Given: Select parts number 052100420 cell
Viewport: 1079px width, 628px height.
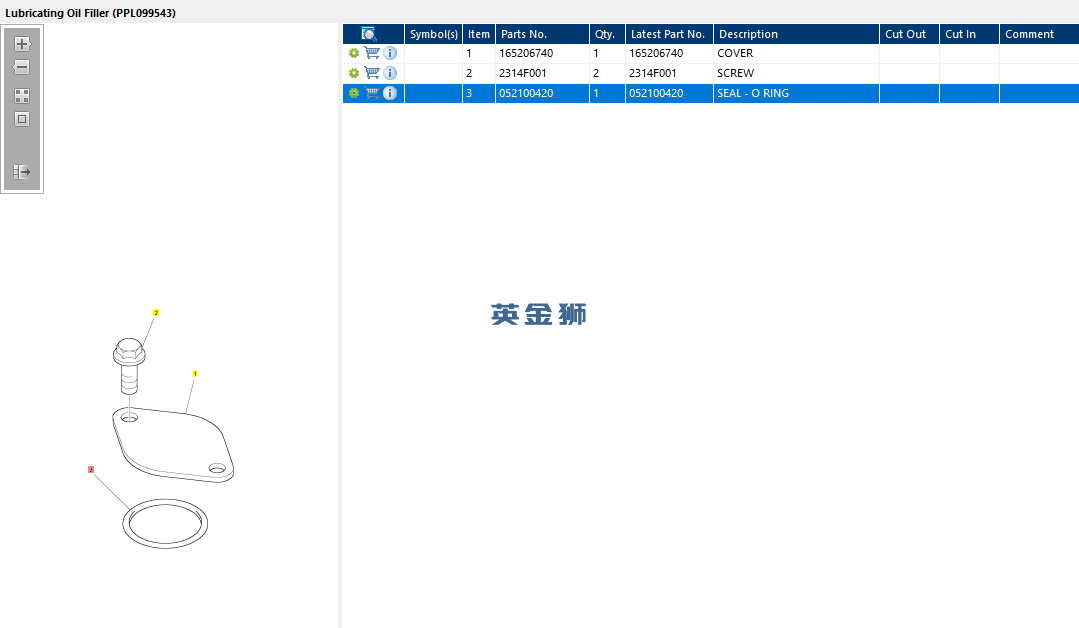Looking at the screenshot, I should (x=542, y=93).
